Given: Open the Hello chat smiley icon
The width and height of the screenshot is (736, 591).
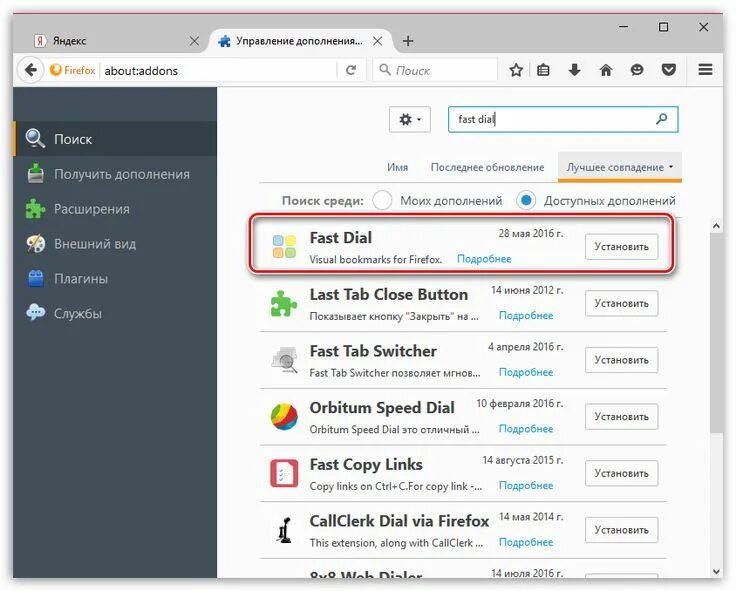Looking at the screenshot, I should click(636, 70).
